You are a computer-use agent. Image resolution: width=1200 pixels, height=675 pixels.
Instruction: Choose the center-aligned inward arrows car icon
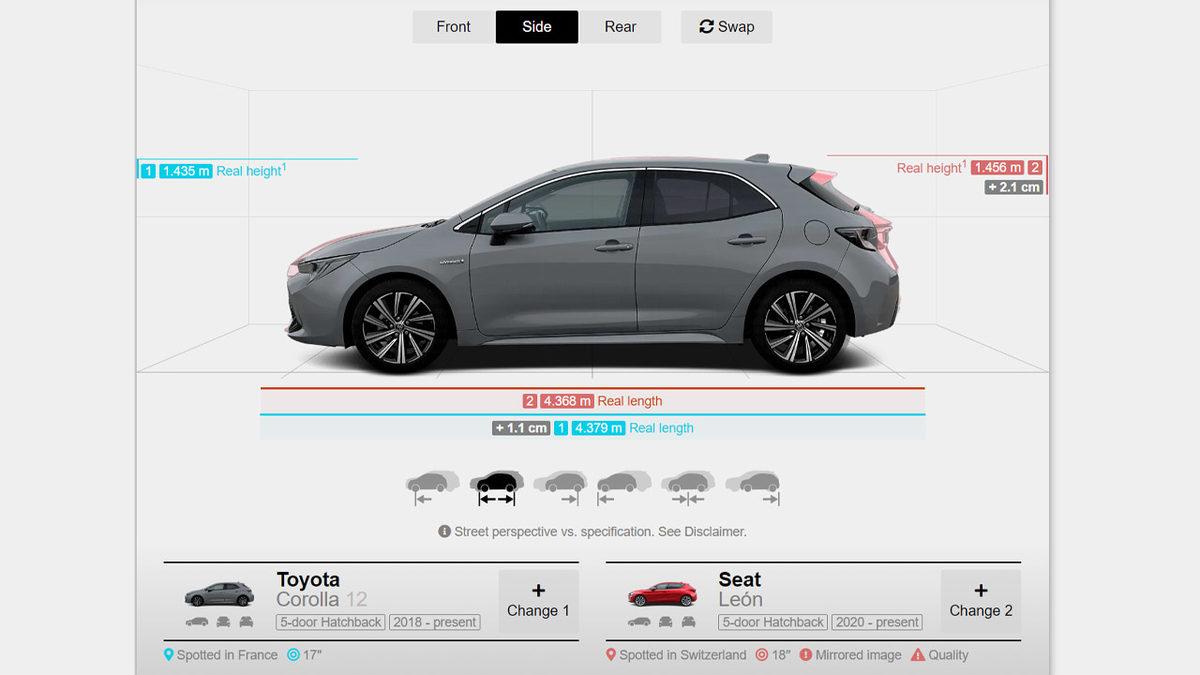click(x=688, y=486)
